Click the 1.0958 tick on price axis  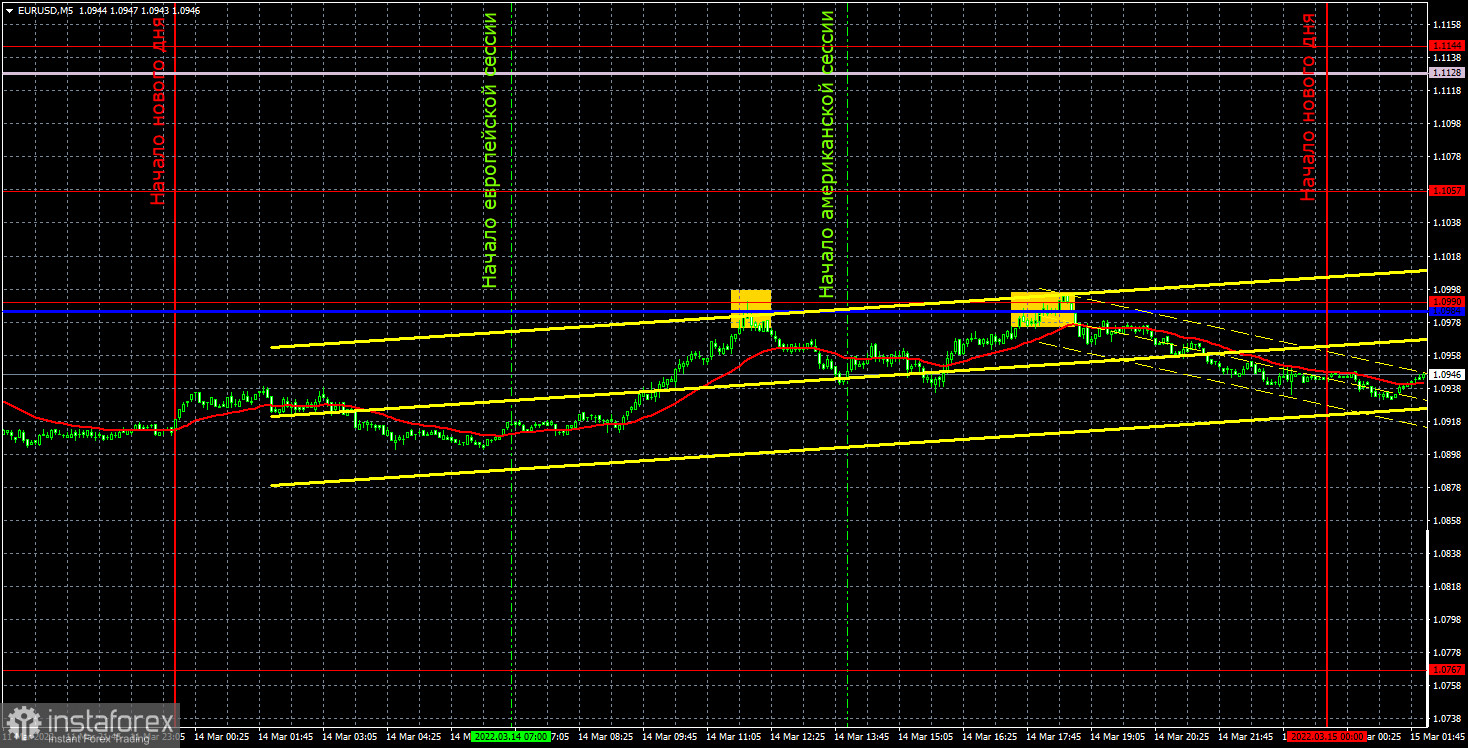(1446, 355)
